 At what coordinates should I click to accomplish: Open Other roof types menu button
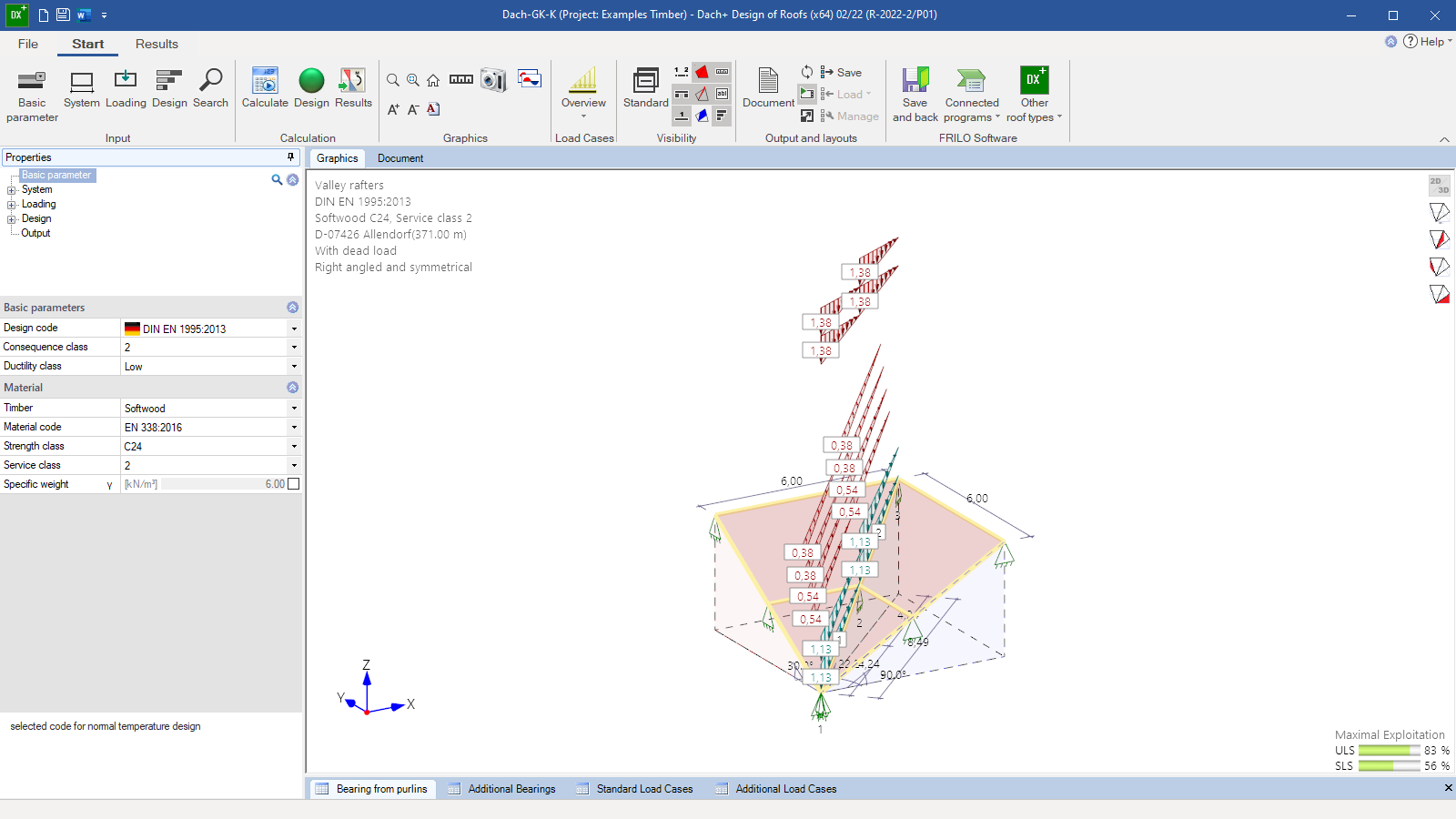click(1034, 95)
